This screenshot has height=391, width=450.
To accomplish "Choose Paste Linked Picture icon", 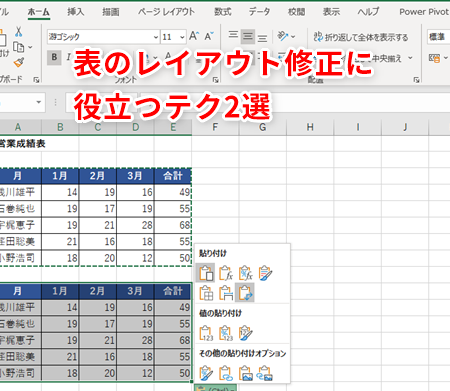I will [x=265, y=373].
